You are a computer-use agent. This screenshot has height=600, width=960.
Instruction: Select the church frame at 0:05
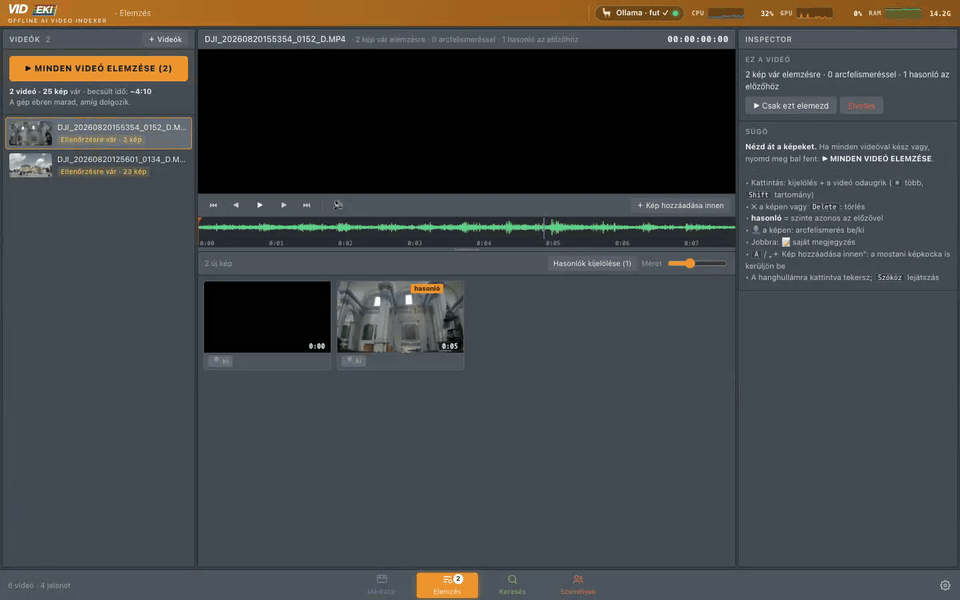400,317
